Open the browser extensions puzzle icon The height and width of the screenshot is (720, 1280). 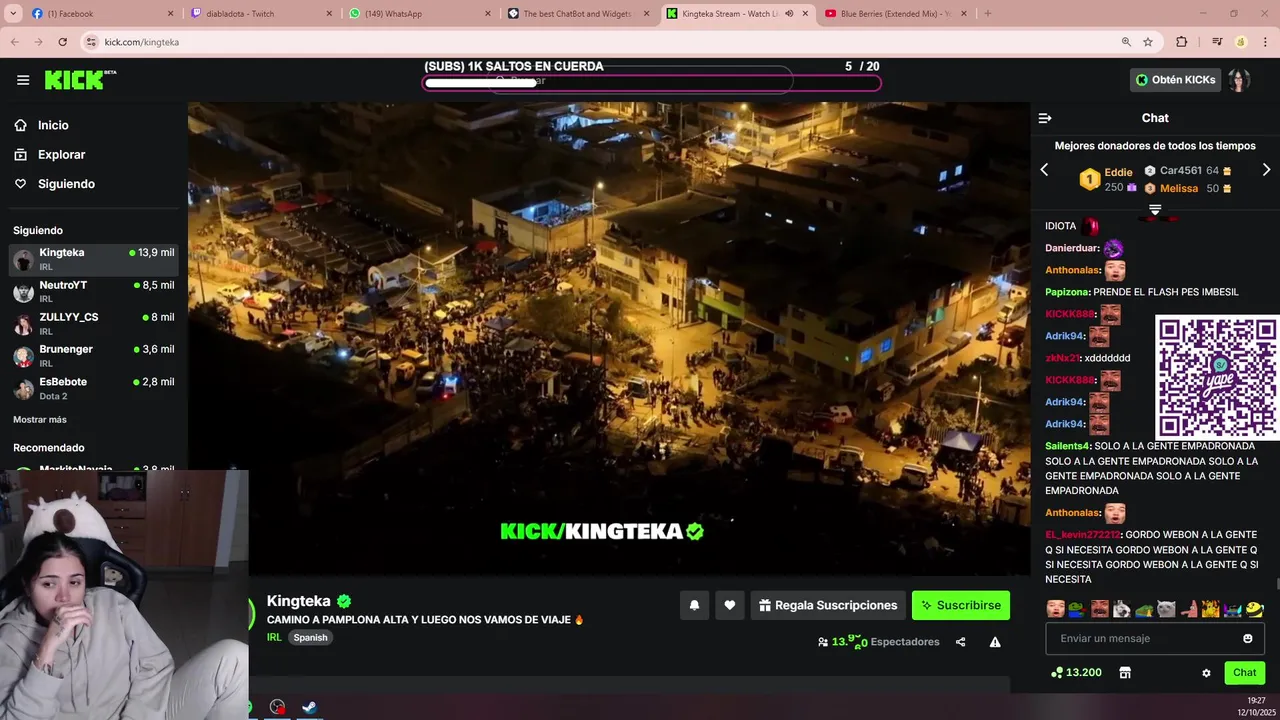click(1182, 42)
